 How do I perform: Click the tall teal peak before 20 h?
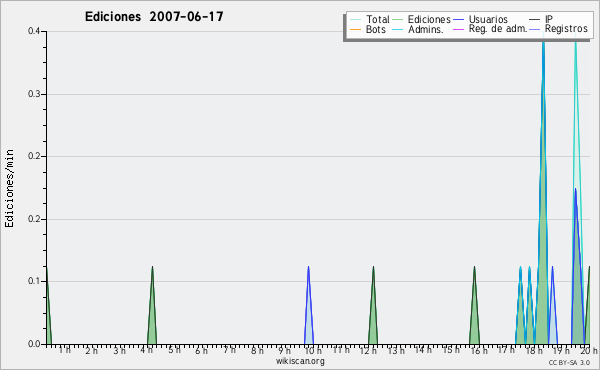pos(576,115)
